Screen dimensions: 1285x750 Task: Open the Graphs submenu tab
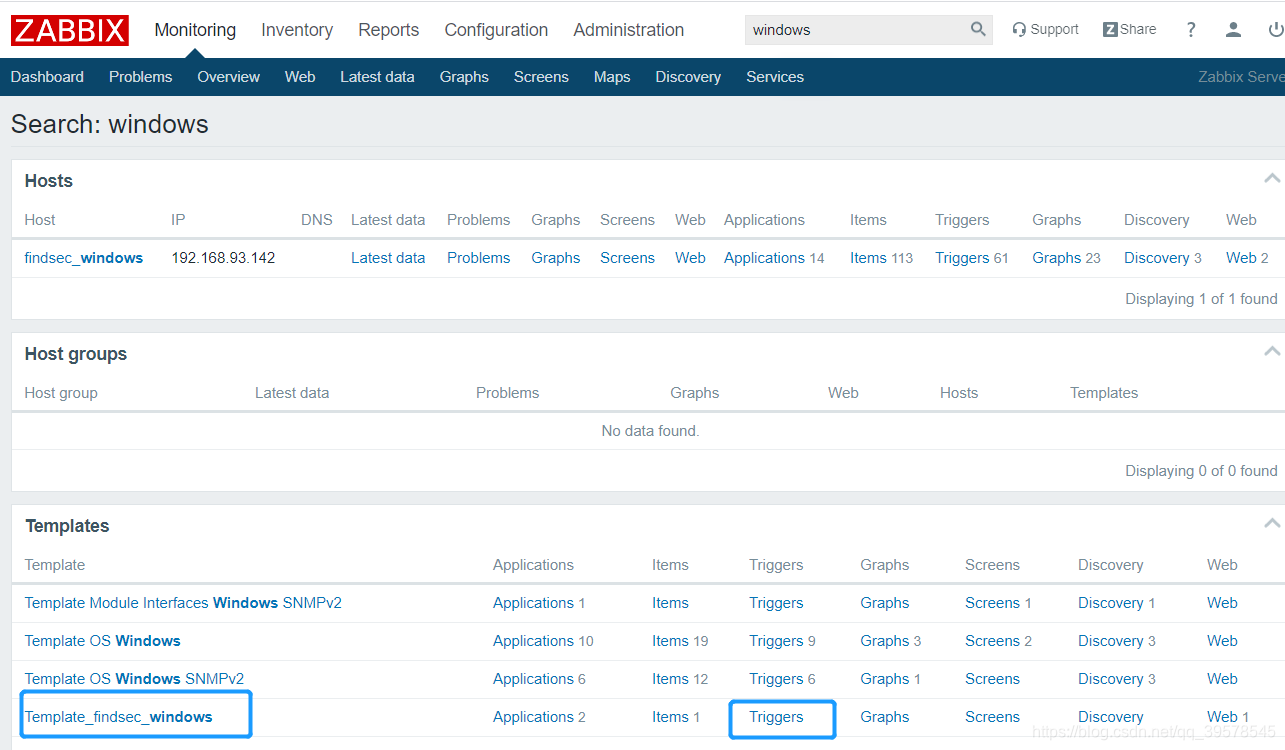coord(464,77)
